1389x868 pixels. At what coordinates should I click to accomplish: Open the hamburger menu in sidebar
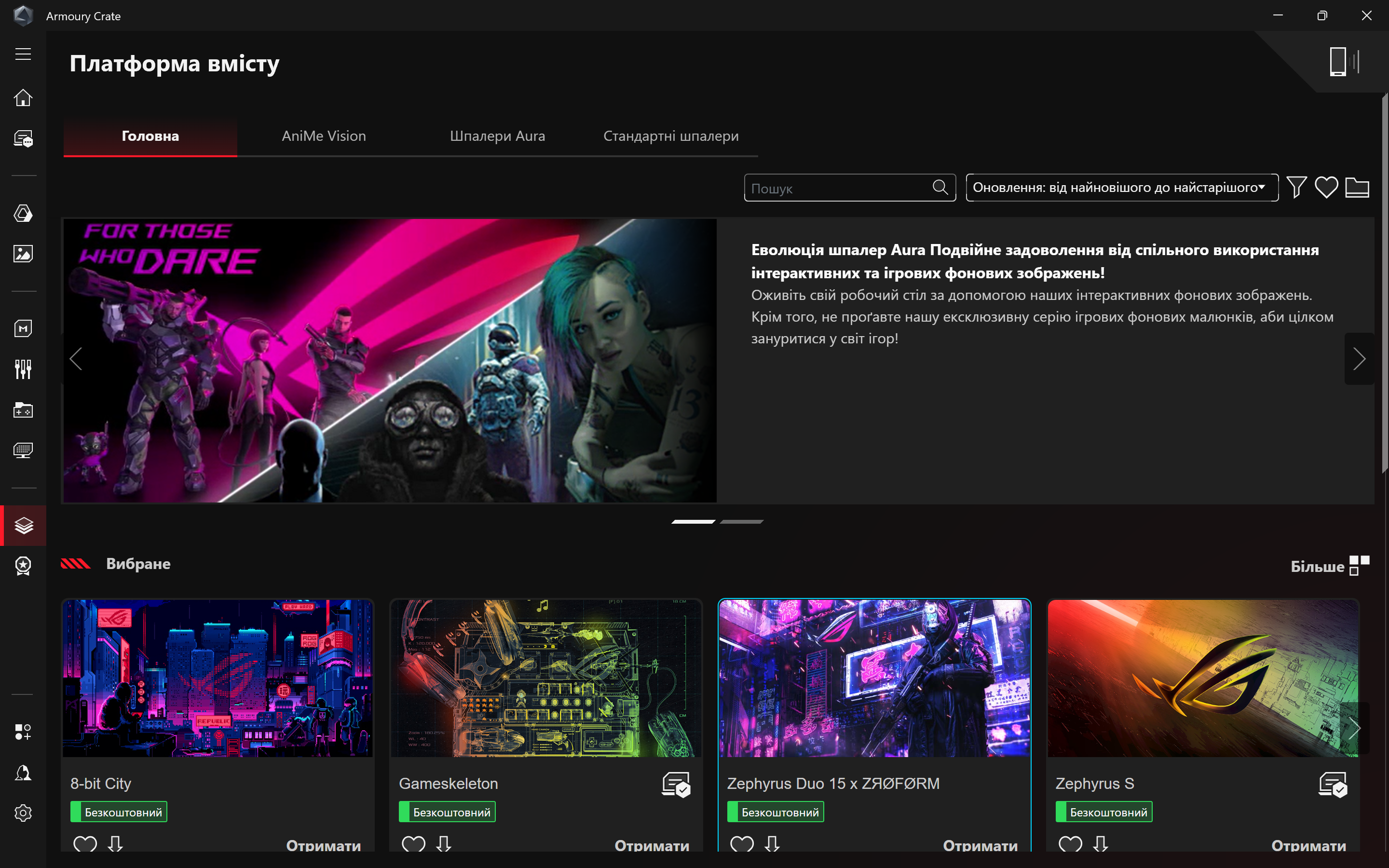click(23, 54)
